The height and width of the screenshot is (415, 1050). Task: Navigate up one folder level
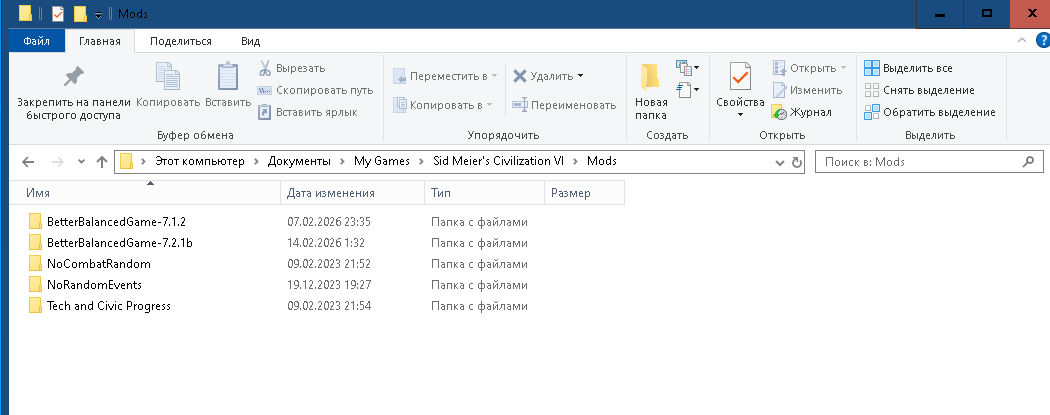pos(101,162)
